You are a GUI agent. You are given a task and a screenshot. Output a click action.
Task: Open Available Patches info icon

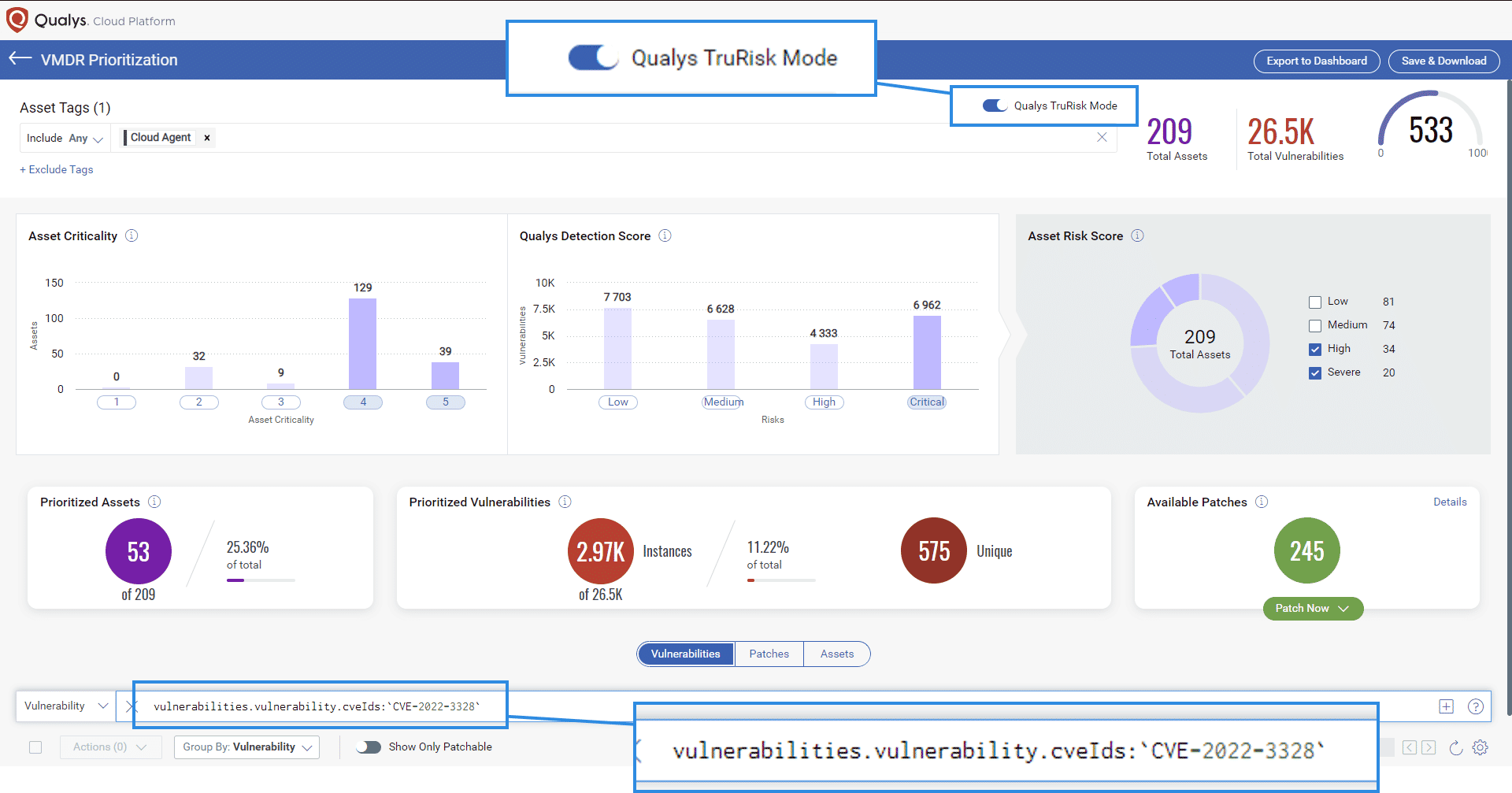coord(1262,502)
